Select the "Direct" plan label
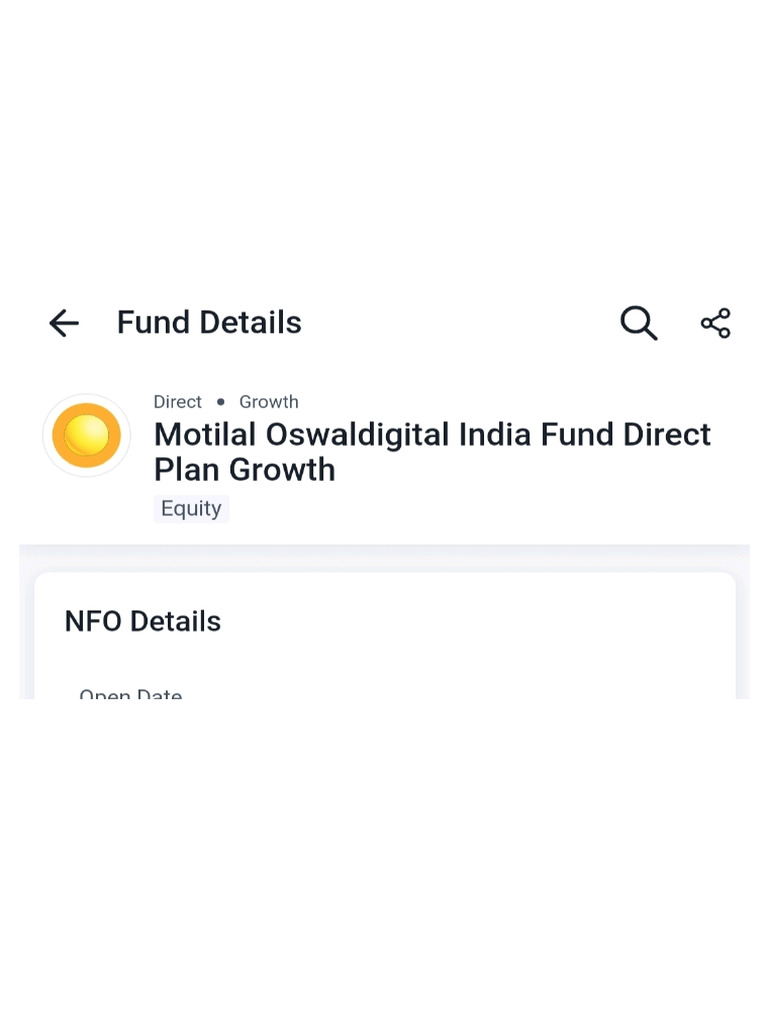The image size is (768, 1024). (178, 402)
